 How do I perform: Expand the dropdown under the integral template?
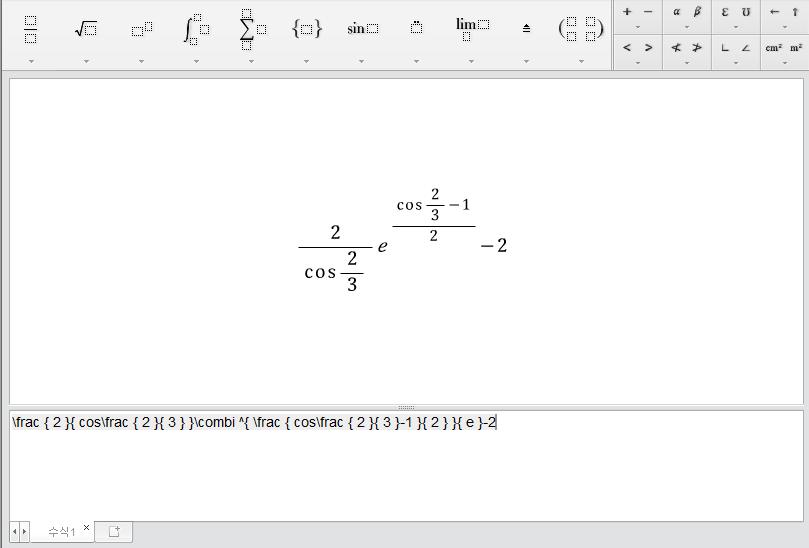point(196,61)
